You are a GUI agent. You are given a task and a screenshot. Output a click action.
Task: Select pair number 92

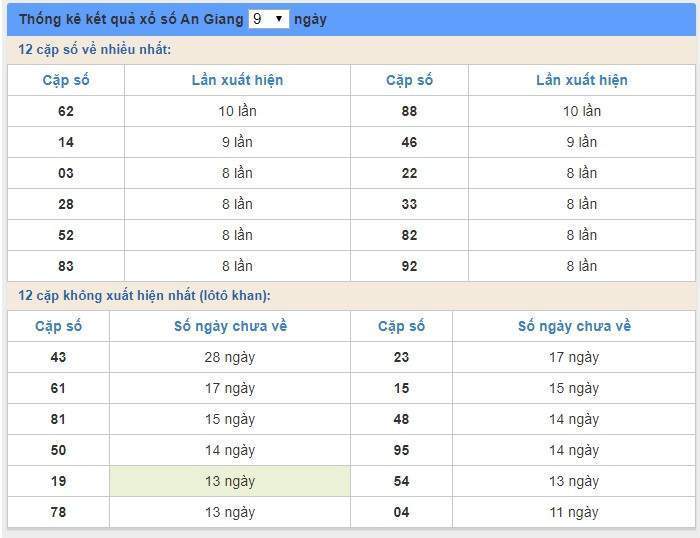click(409, 266)
